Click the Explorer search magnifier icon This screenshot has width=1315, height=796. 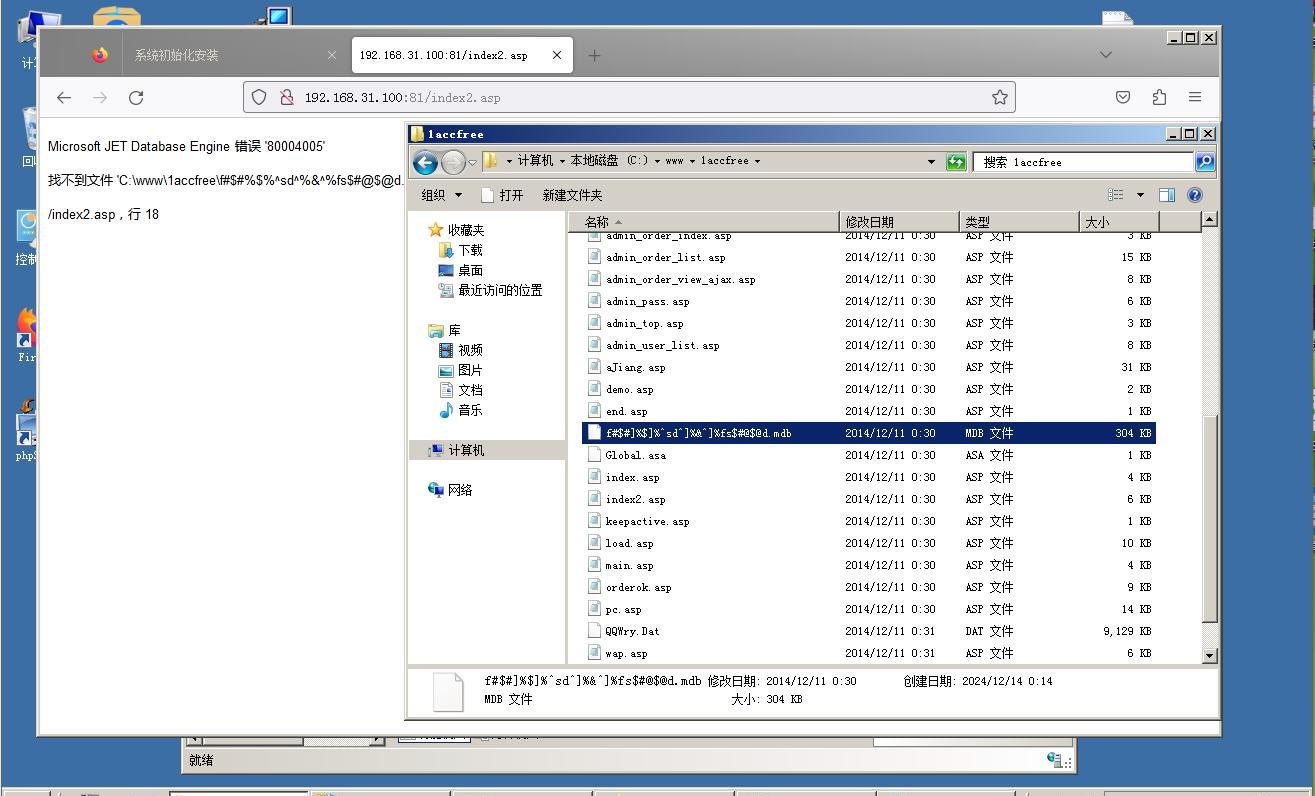pyautogui.click(x=1205, y=162)
